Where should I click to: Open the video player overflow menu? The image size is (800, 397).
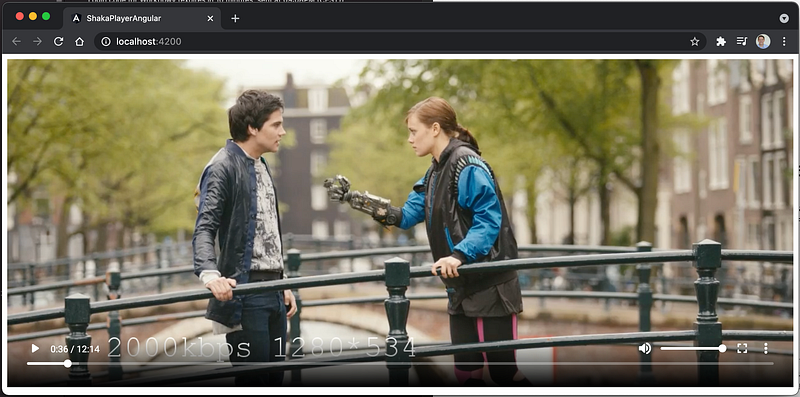point(765,349)
